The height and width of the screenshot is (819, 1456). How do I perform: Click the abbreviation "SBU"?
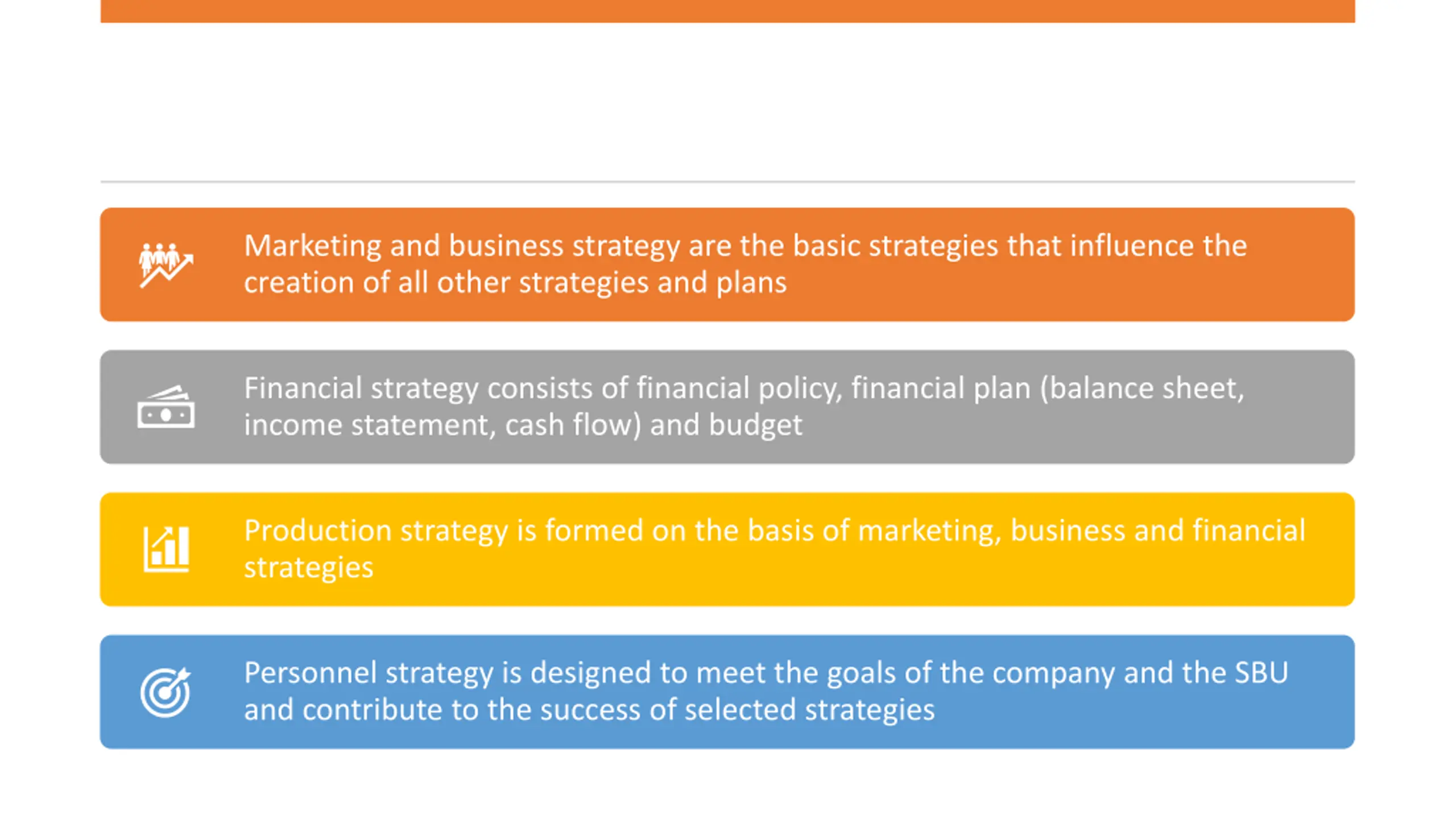1260,673
